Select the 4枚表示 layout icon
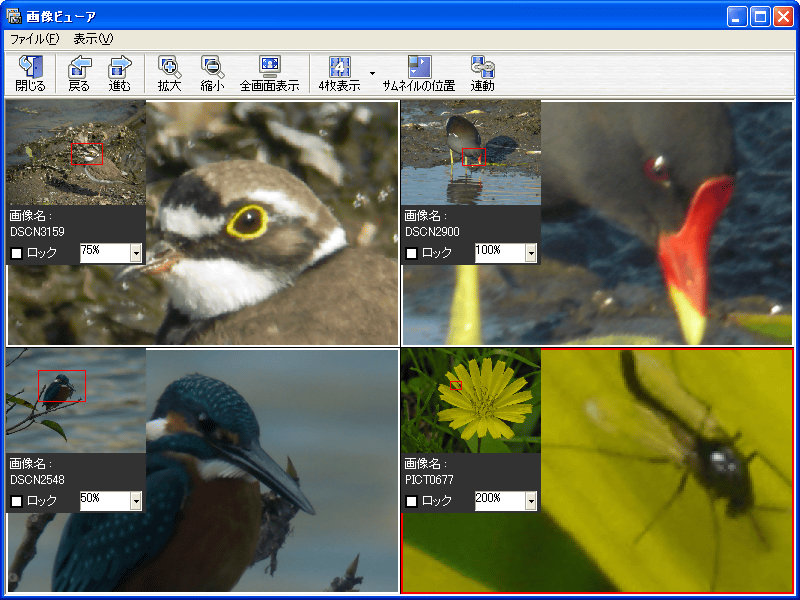The width and height of the screenshot is (800, 600). click(x=340, y=66)
